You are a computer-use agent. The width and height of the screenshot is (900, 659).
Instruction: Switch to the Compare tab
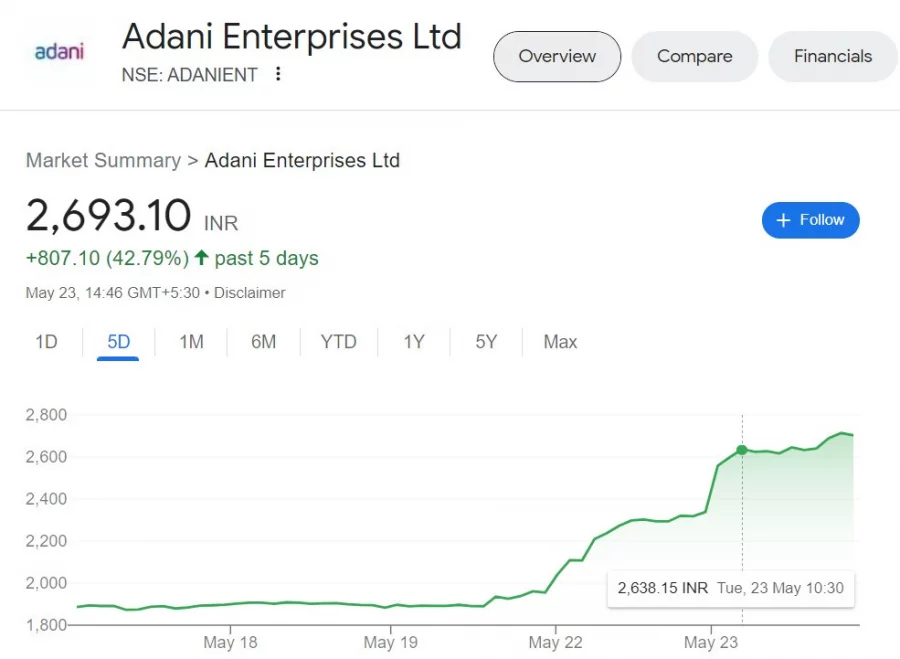point(695,56)
